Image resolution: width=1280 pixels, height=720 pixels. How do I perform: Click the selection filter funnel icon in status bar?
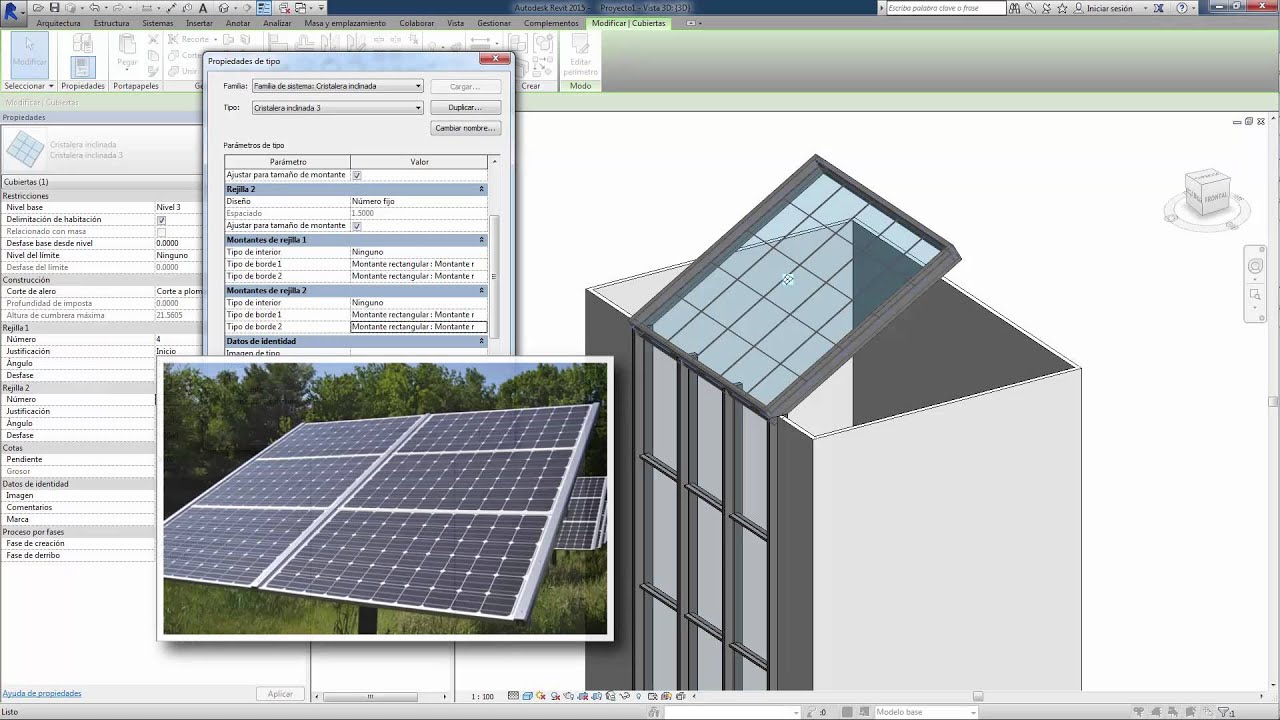1223,712
